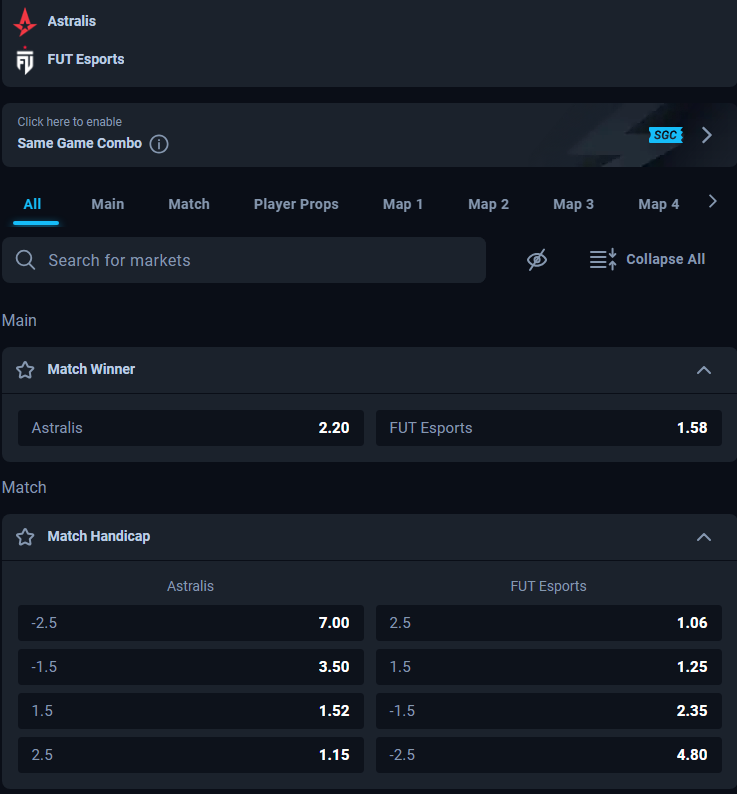Select FUT Esports -2.5 handicap at 4.80
This screenshot has height=794, width=737.
pyautogui.click(x=549, y=755)
